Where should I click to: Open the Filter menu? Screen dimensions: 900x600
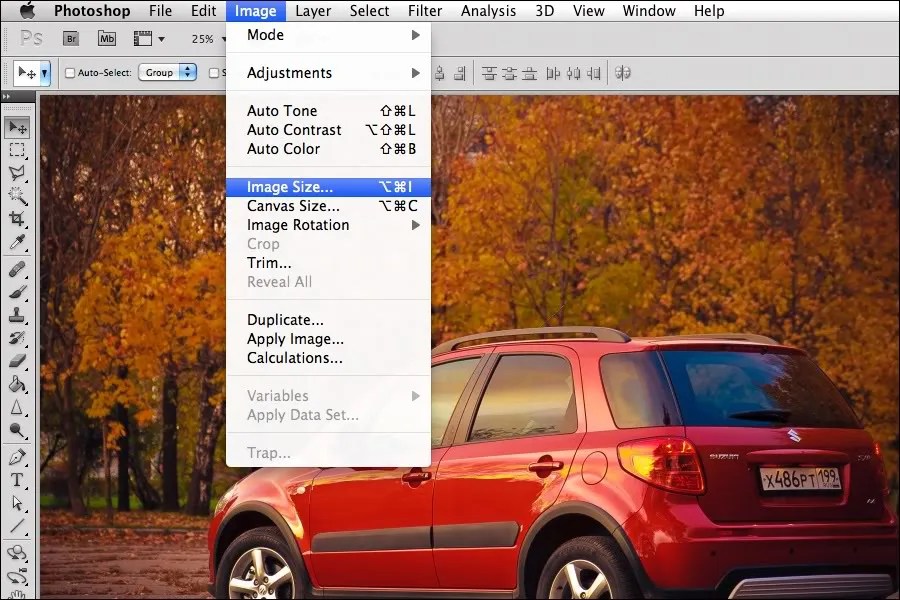point(425,11)
